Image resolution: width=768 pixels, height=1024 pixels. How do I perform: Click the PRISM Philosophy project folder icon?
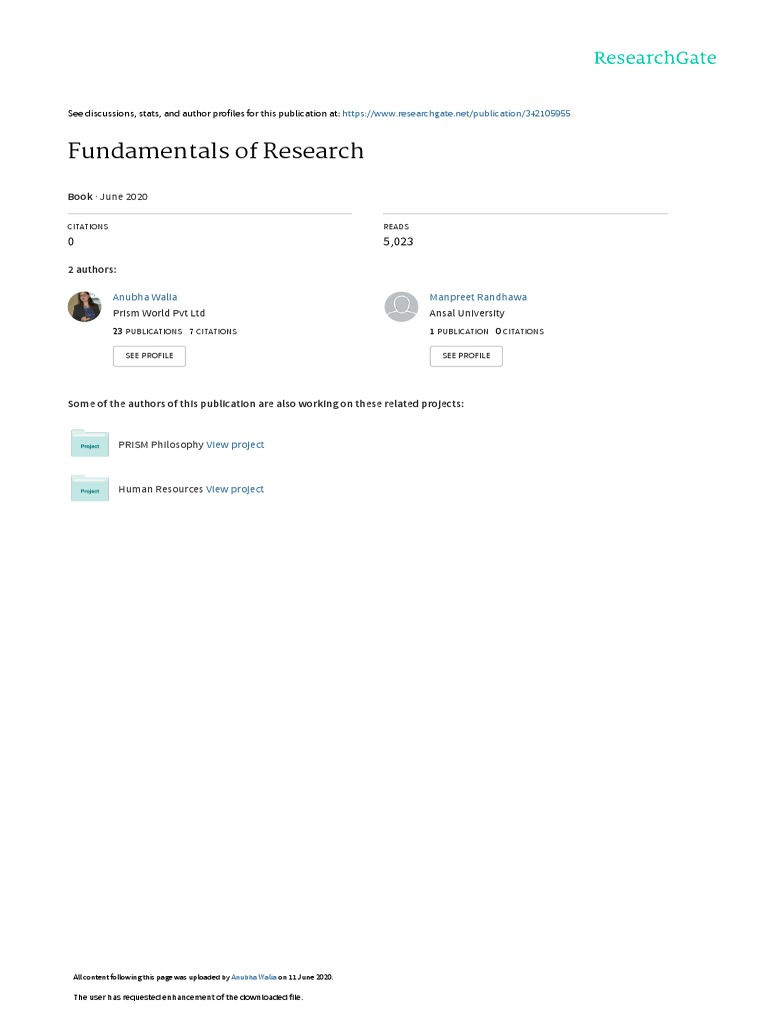pyautogui.click(x=90, y=443)
